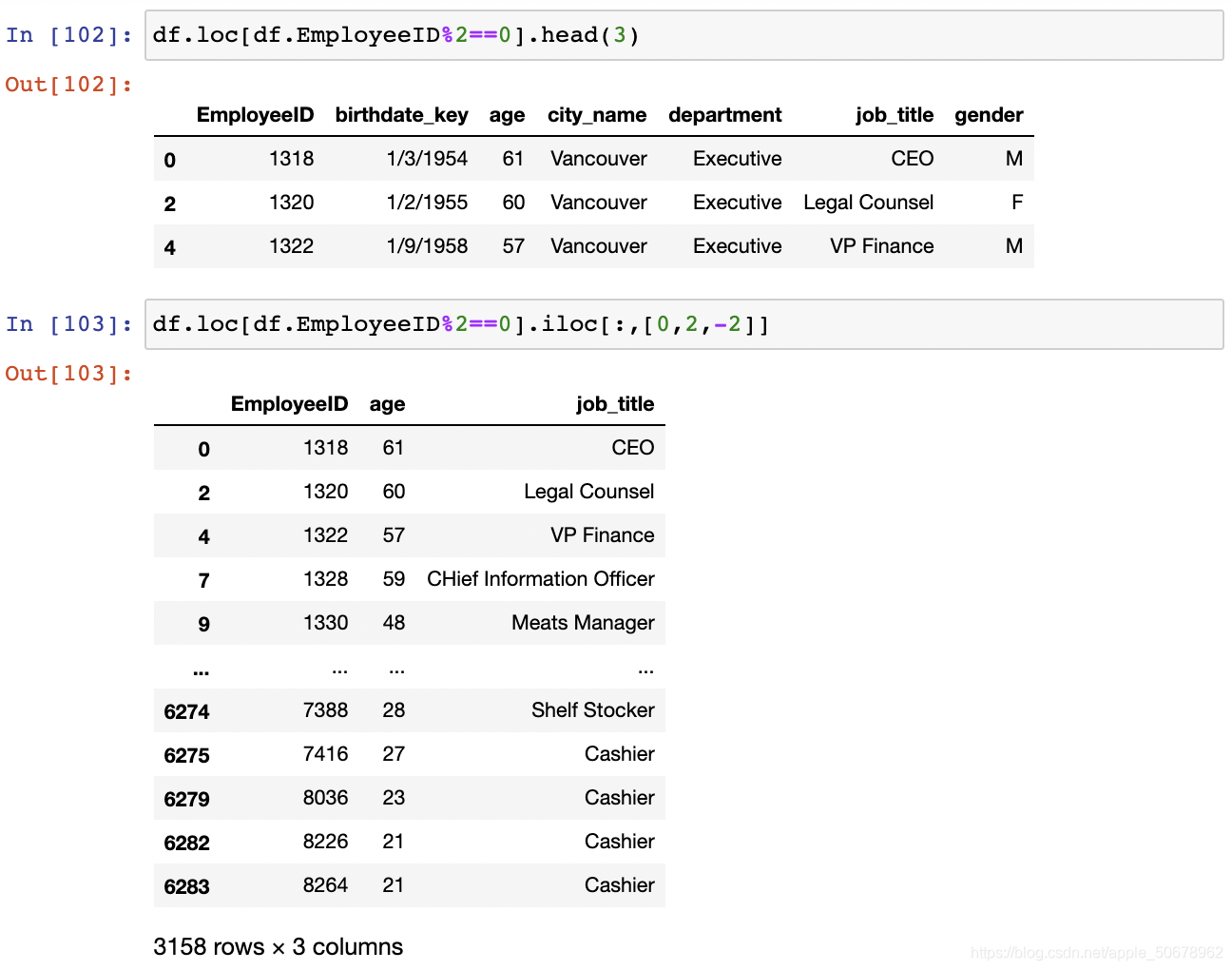Select Legal Counsel in the first table
Image resolution: width=1232 pixels, height=970 pixels.
tap(869, 203)
